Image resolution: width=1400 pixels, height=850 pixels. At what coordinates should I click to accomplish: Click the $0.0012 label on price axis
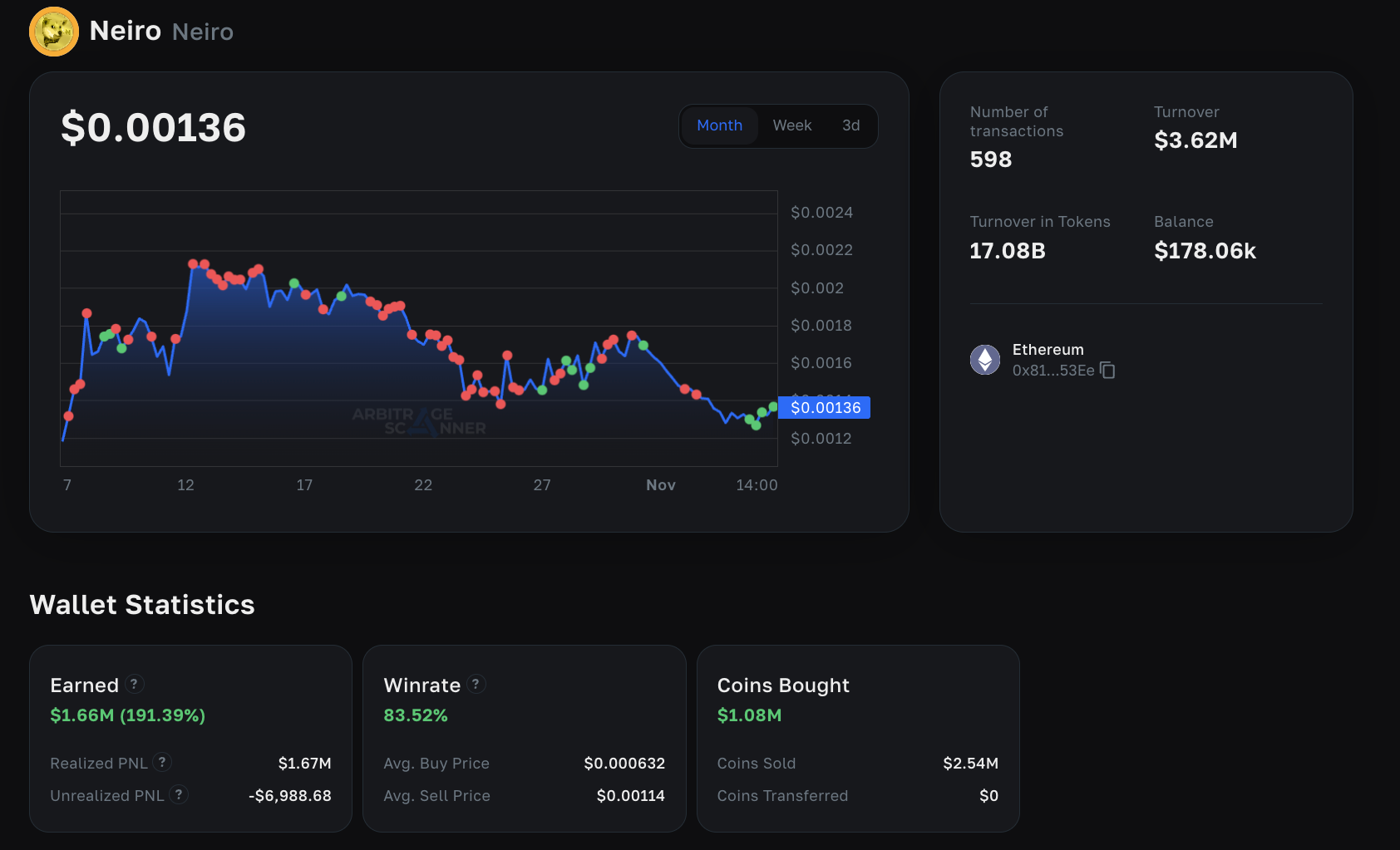coord(821,439)
